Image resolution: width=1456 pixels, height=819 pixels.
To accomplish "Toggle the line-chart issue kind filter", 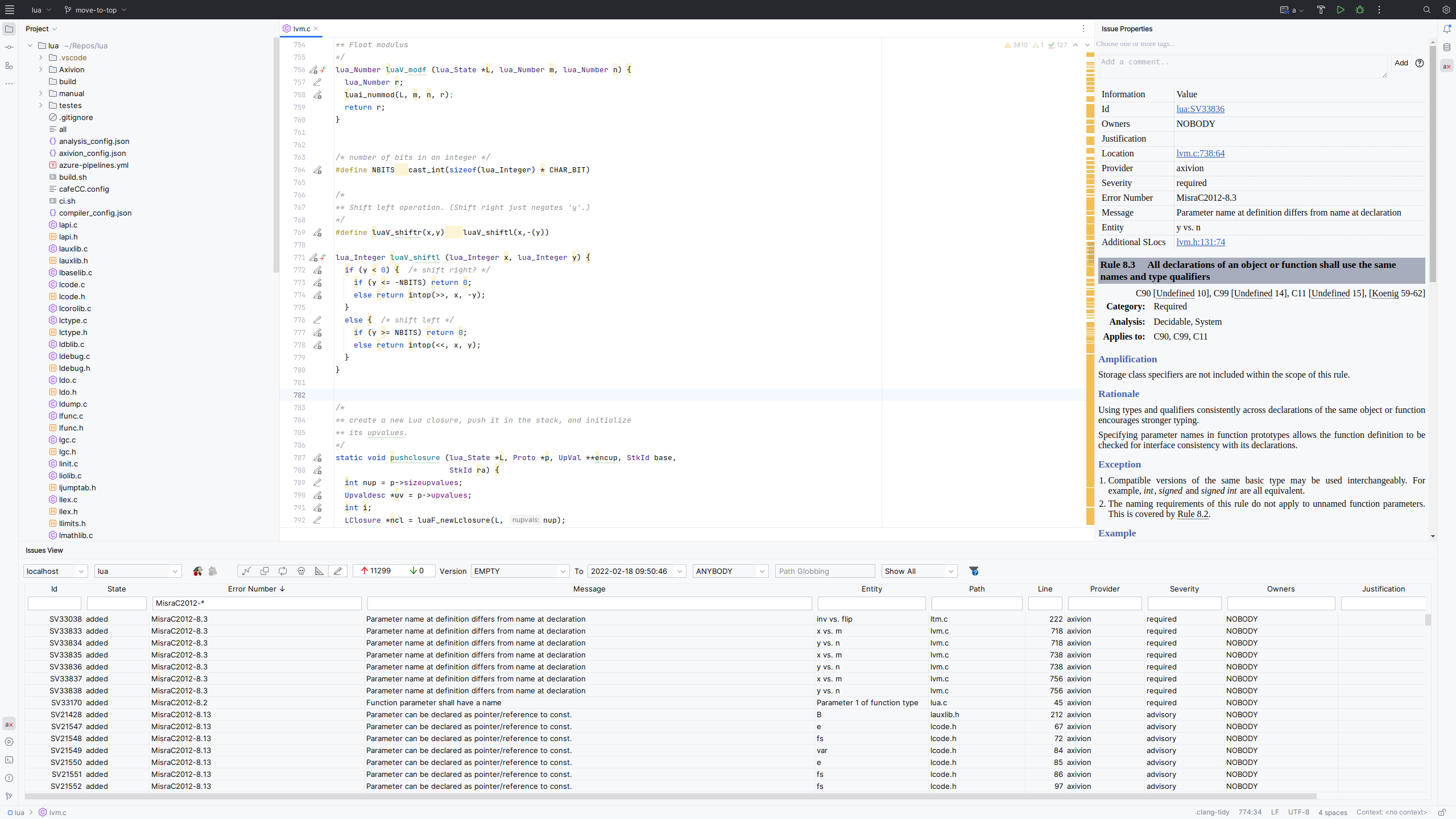I will 246,571.
